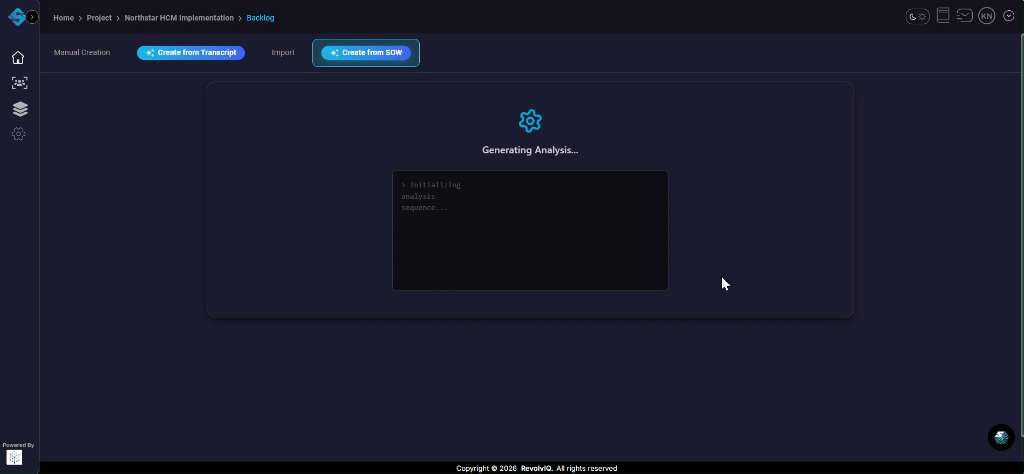Viewport: 1024px width, 474px height.
Task: Open the stacked layers icon in the sidebar
Action: tap(20, 108)
